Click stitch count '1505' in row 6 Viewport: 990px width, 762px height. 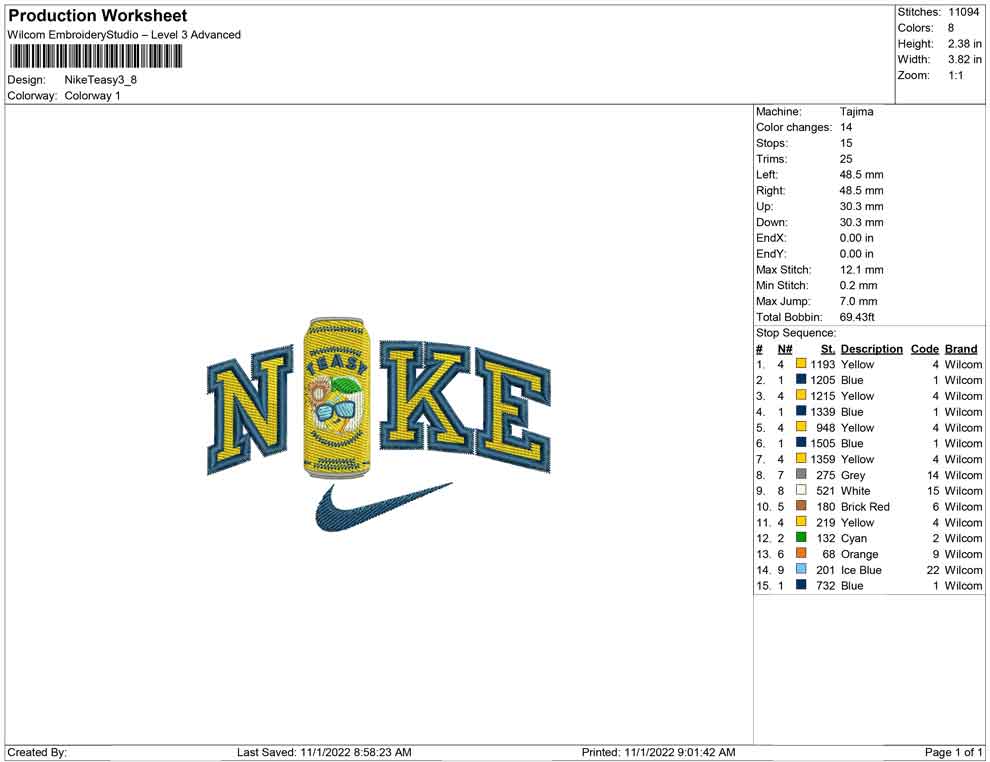click(823, 443)
